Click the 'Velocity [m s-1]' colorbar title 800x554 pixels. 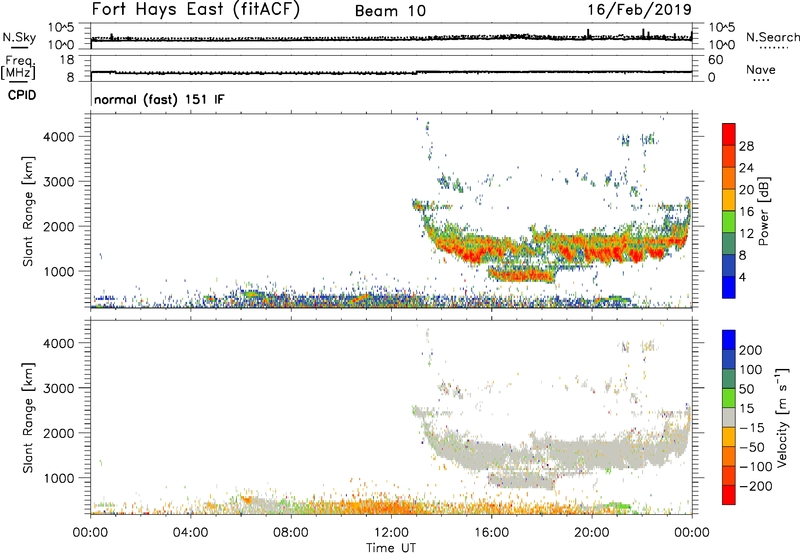782,417
